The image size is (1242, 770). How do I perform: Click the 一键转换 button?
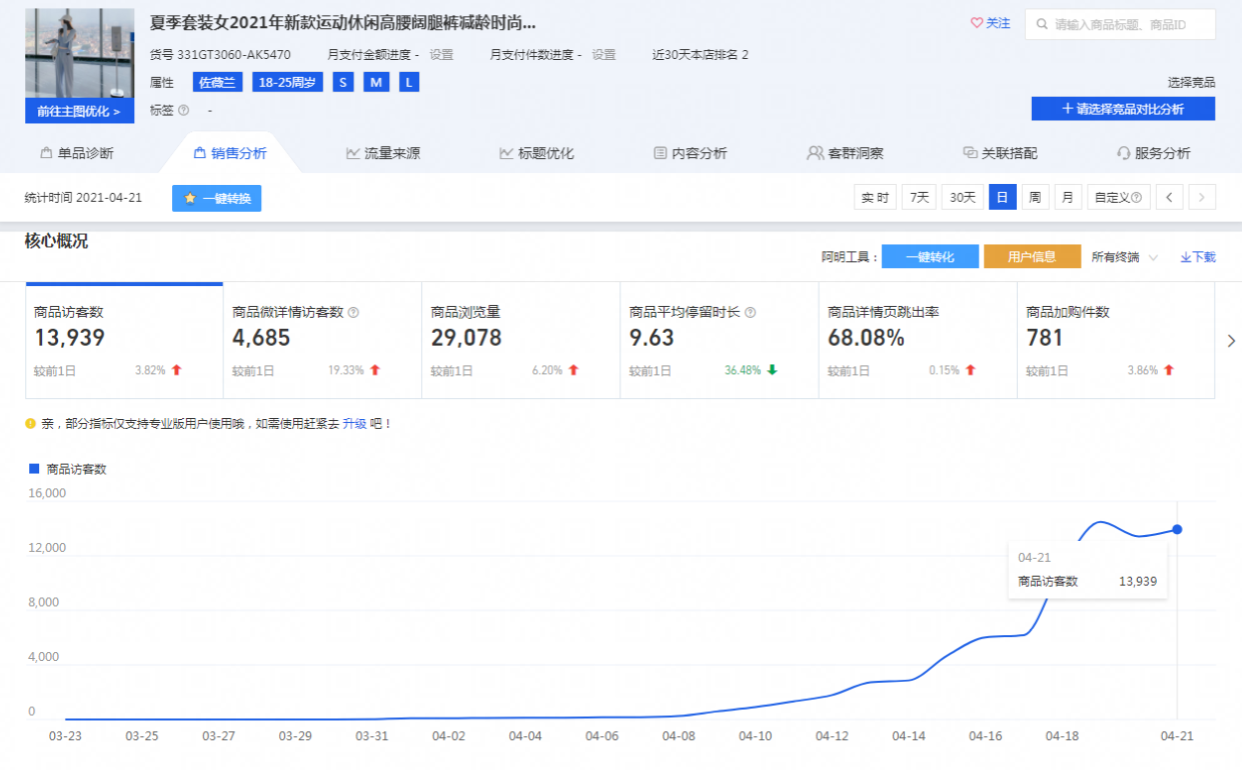[x=217, y=198]
